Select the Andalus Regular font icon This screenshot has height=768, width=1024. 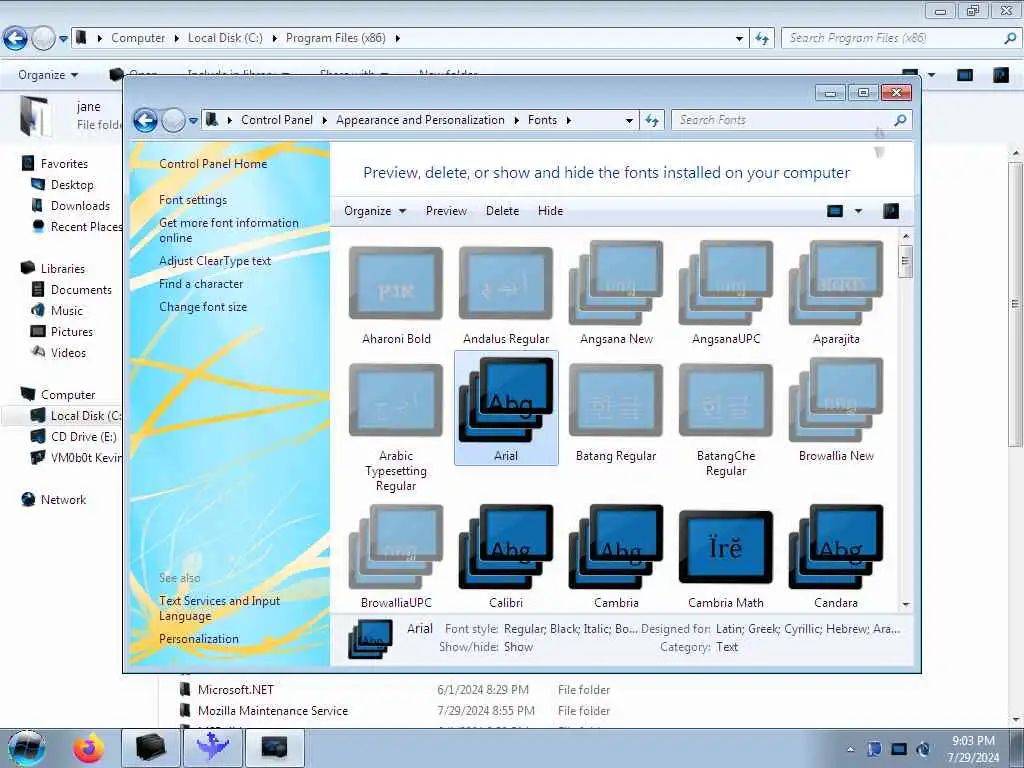click(505, 283)
